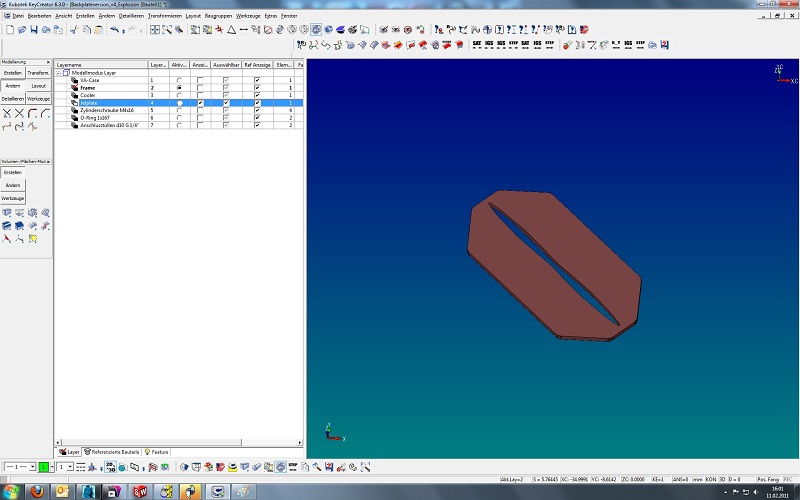This screenshot has height=500, width=800.
Task: Switch to the Referenzierte Bauteile tab
Action: point(112,452)
